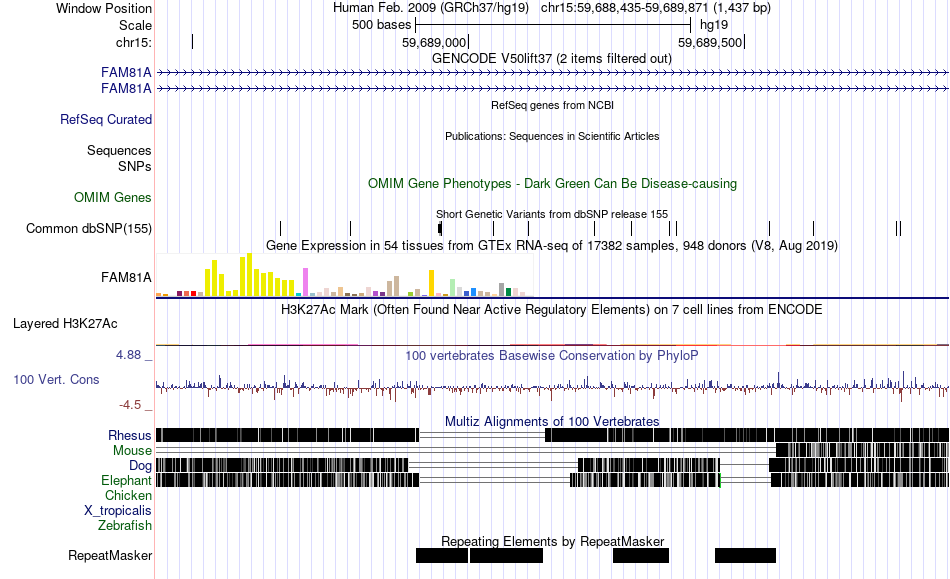The width and height of the screenshot is (950, 579).
Task: Click the RefSeq genes from NCBI title
Action: pos(553,105)
